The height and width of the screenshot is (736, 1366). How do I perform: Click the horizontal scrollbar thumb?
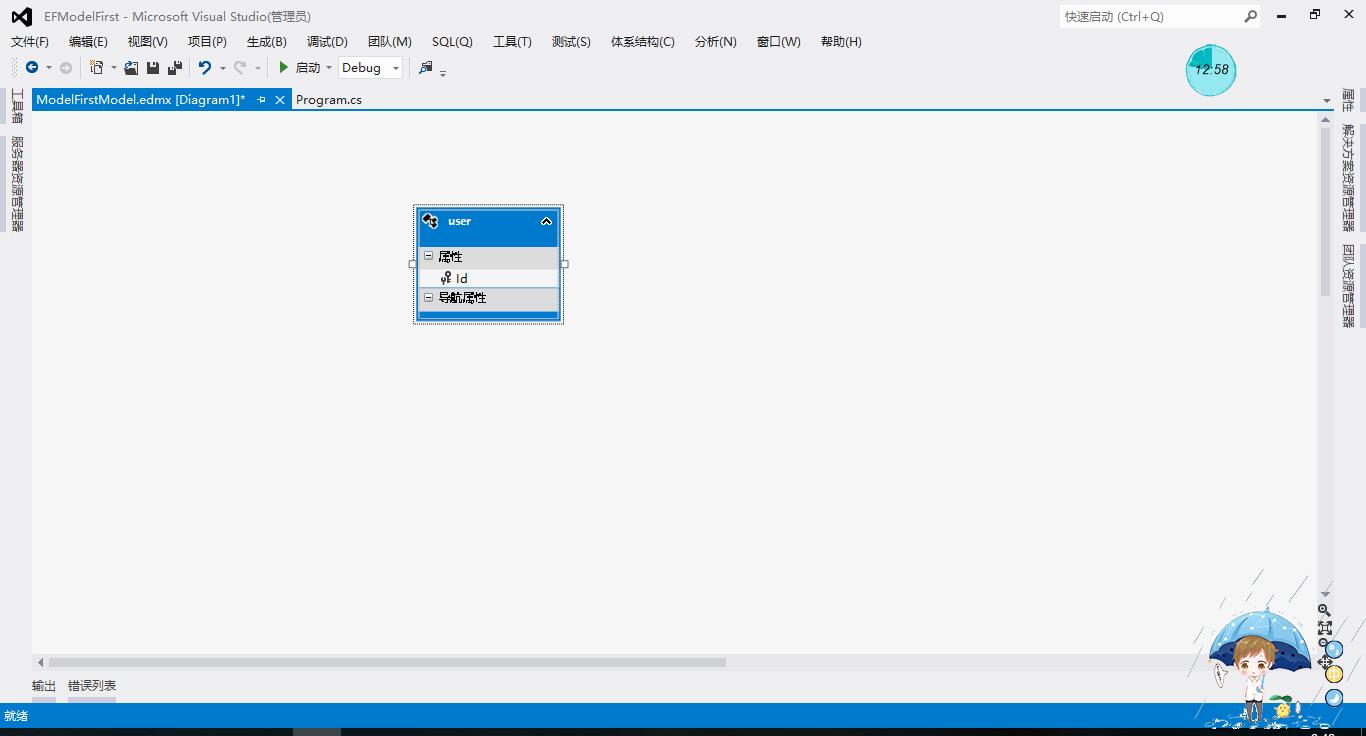[387, 662]
